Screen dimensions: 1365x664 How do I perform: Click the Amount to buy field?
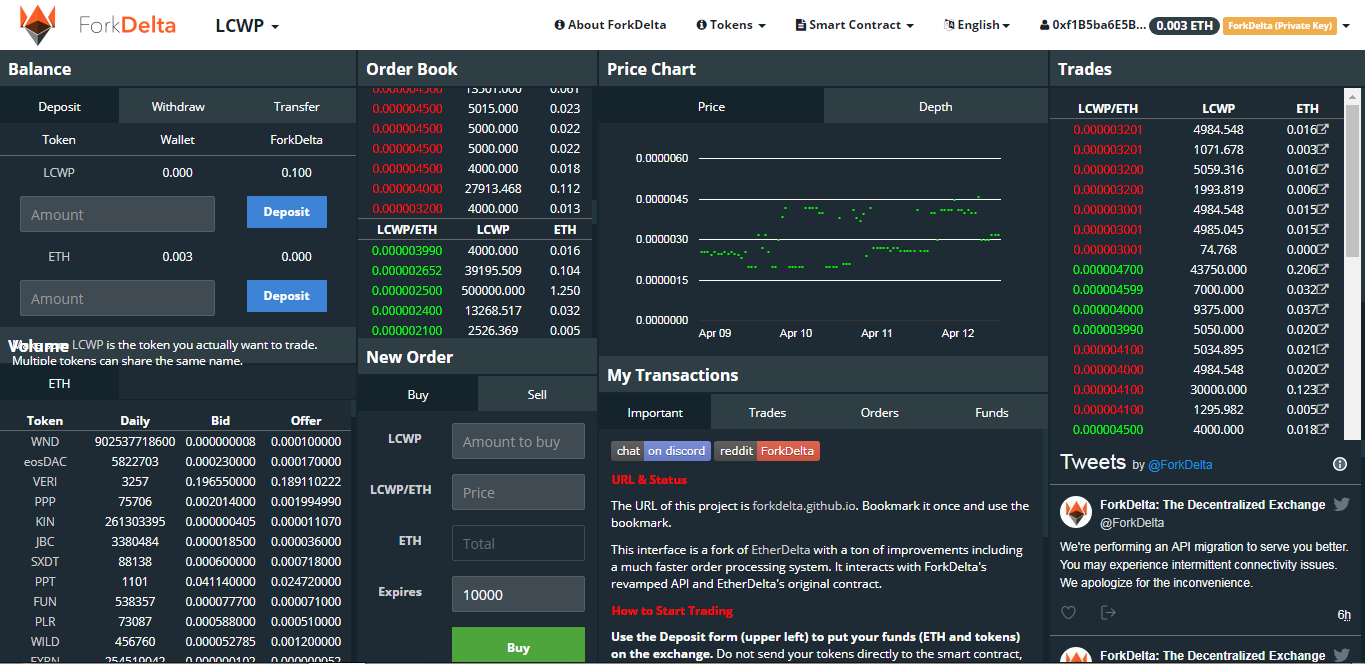(x=518, y=441)
